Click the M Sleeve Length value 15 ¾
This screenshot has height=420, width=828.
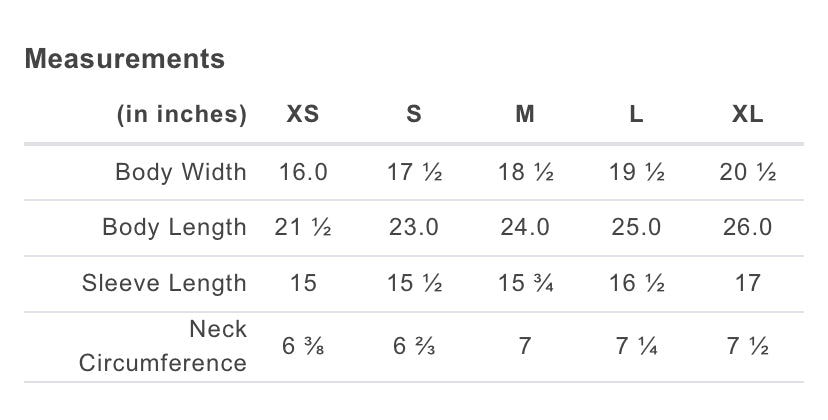tap(525, 283)
